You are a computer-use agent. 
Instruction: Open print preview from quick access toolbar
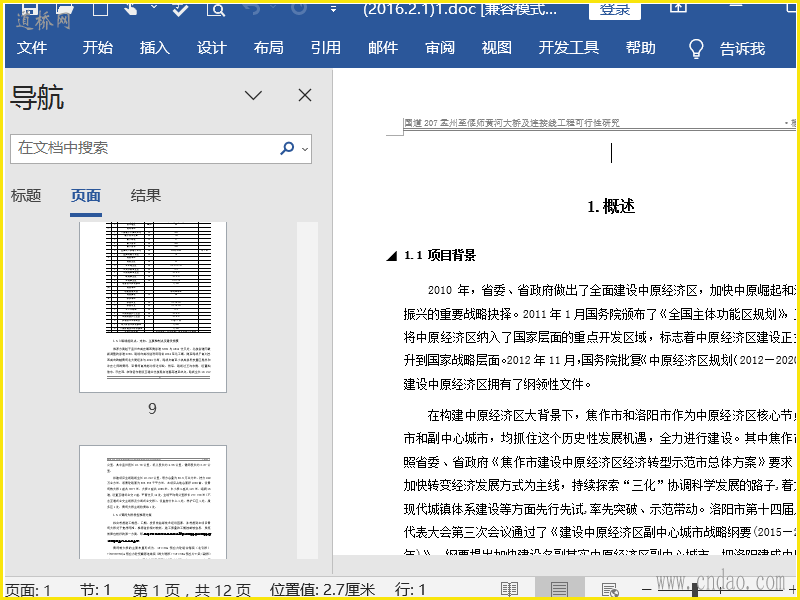[x=215, y=9]
